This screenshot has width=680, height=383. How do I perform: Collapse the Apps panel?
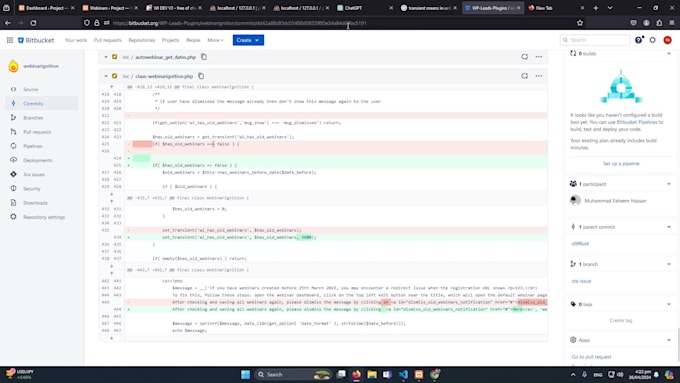point(668,340)
